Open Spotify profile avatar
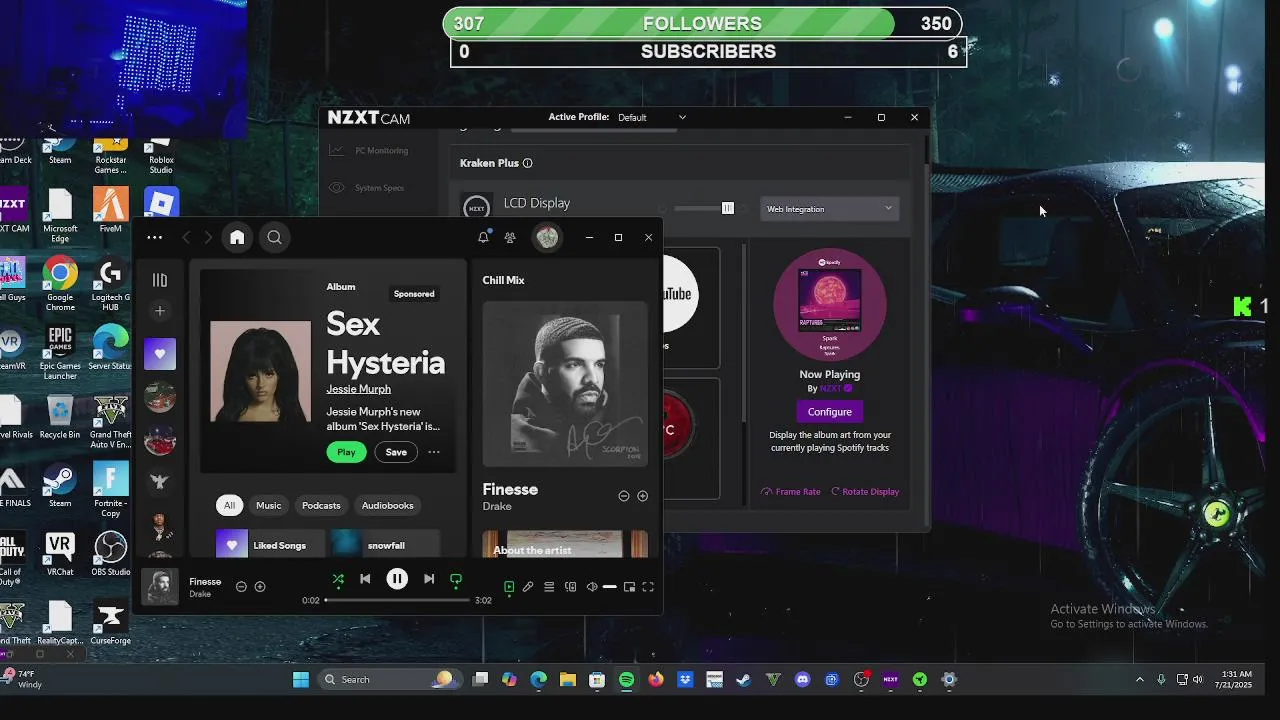Viewport: 1280px width, 720px height. pyautogui.click(x=547, y=237)
